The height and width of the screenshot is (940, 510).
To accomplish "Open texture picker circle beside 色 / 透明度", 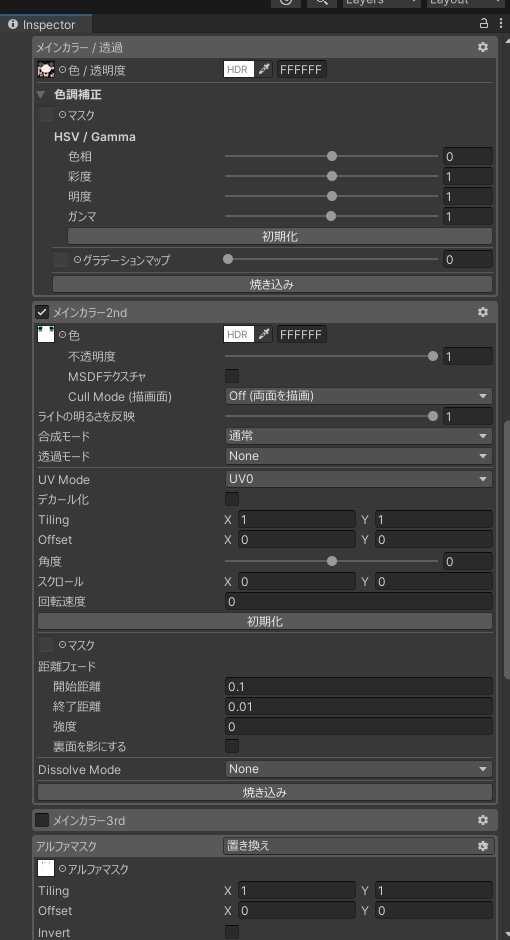I will [62, 70].
